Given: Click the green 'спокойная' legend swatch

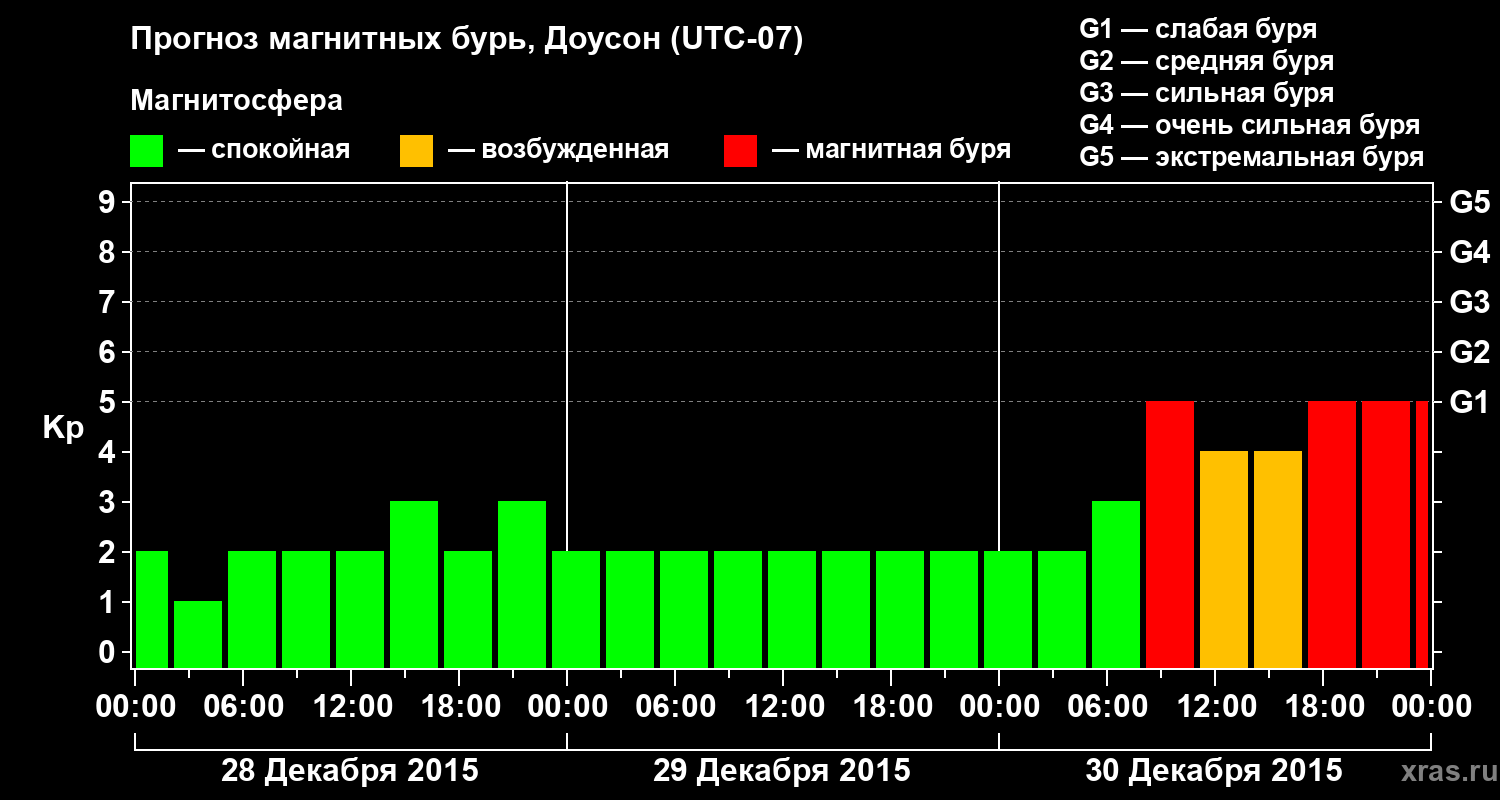Looking at the screenshot, I should click(146, 150).
